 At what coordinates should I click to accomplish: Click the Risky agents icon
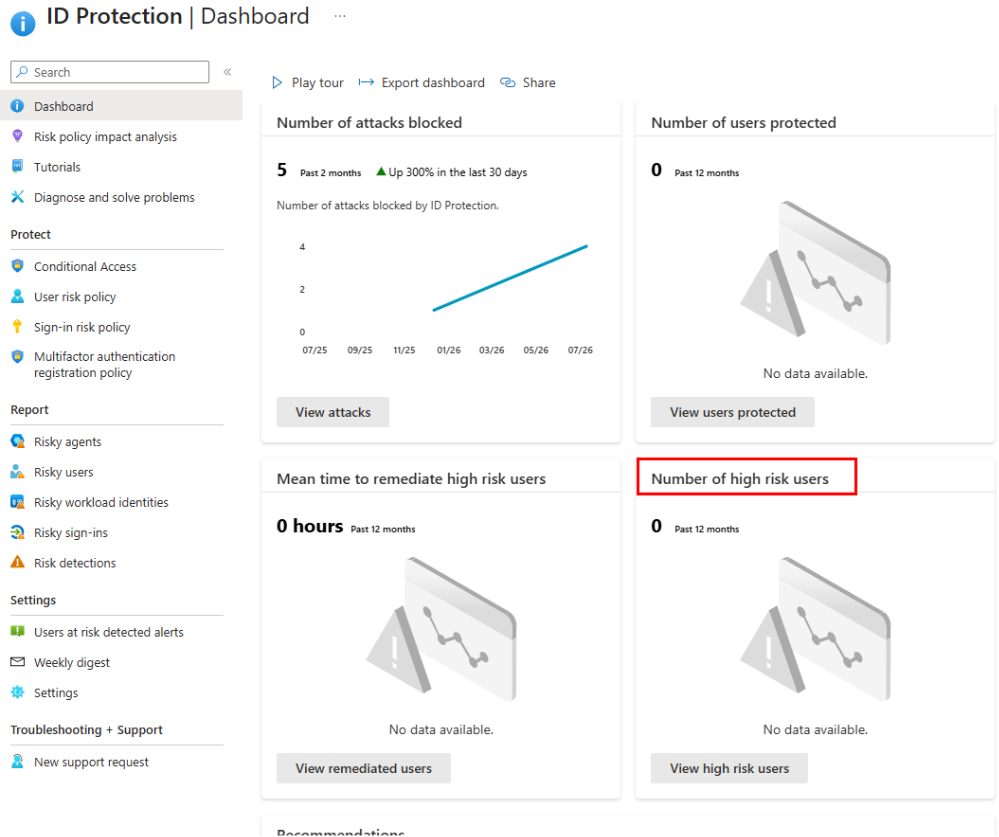(x=18, y=441)
